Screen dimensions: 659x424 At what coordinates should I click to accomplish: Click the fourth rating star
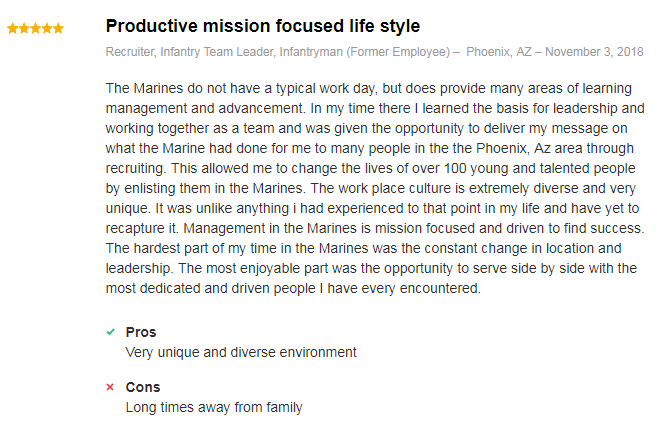click(x=47, y=28)
